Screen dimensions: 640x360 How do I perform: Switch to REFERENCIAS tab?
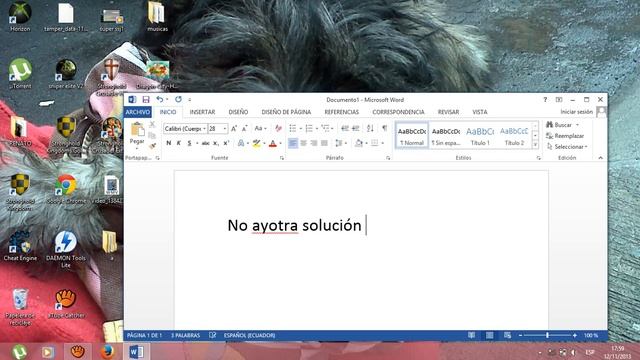pos(342,112)
